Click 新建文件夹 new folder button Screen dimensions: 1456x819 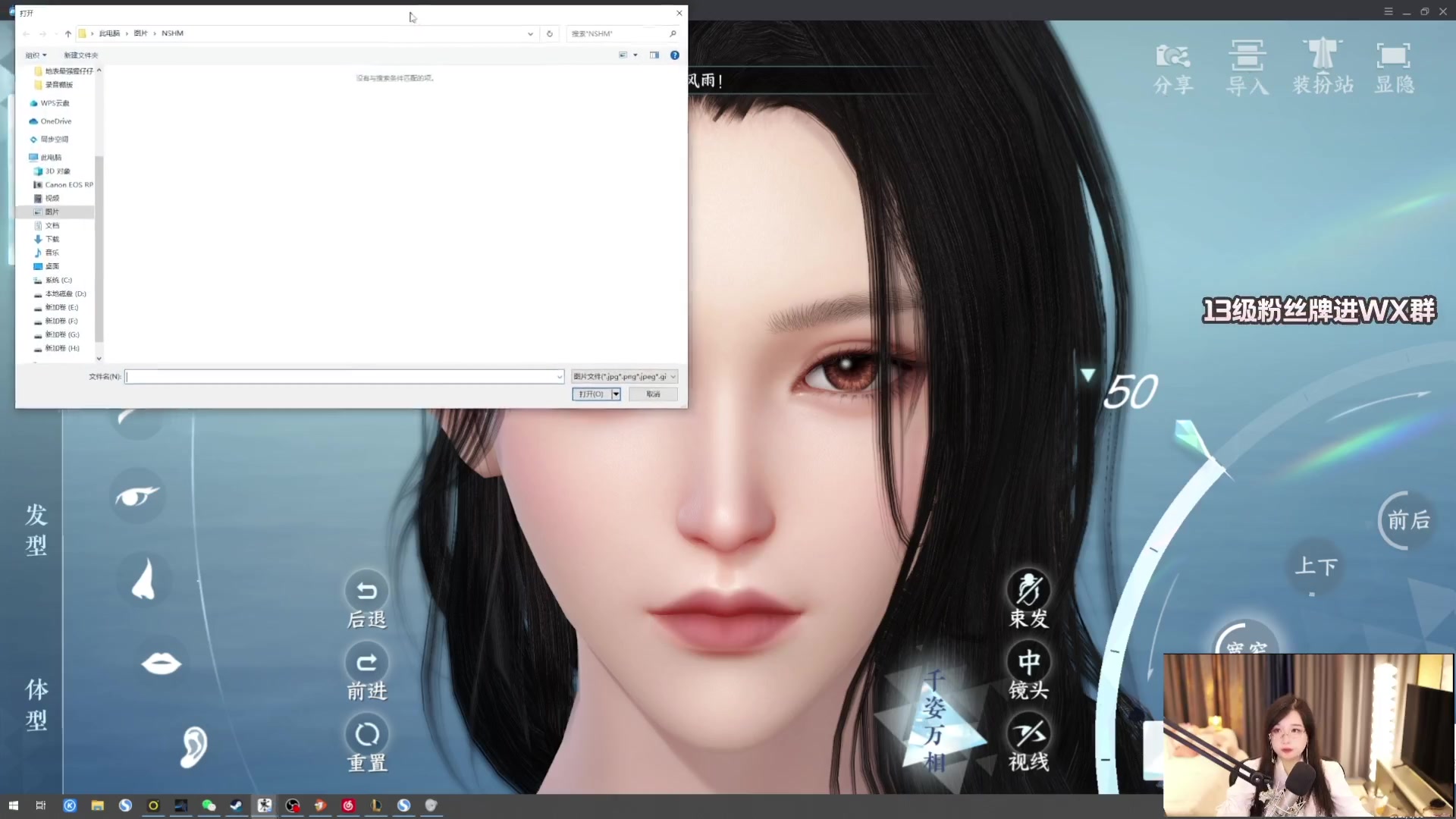(x=80, y=55)
